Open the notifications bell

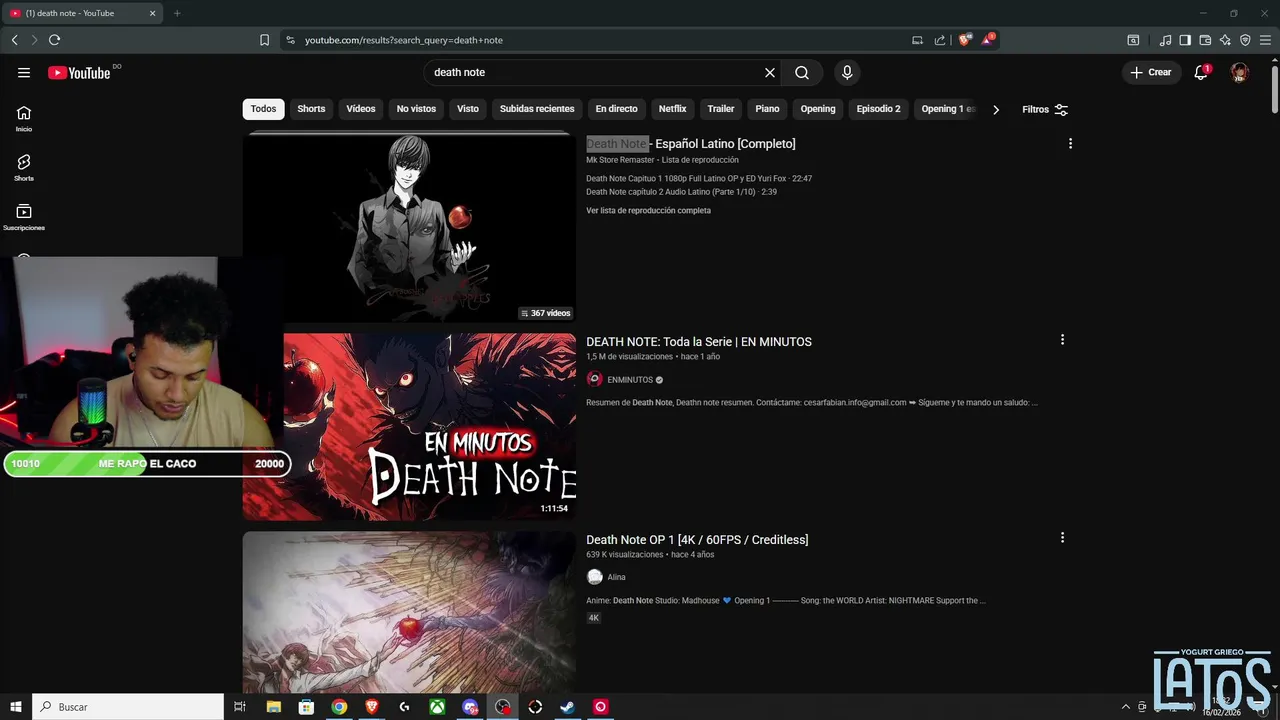tap(1201, 72)
